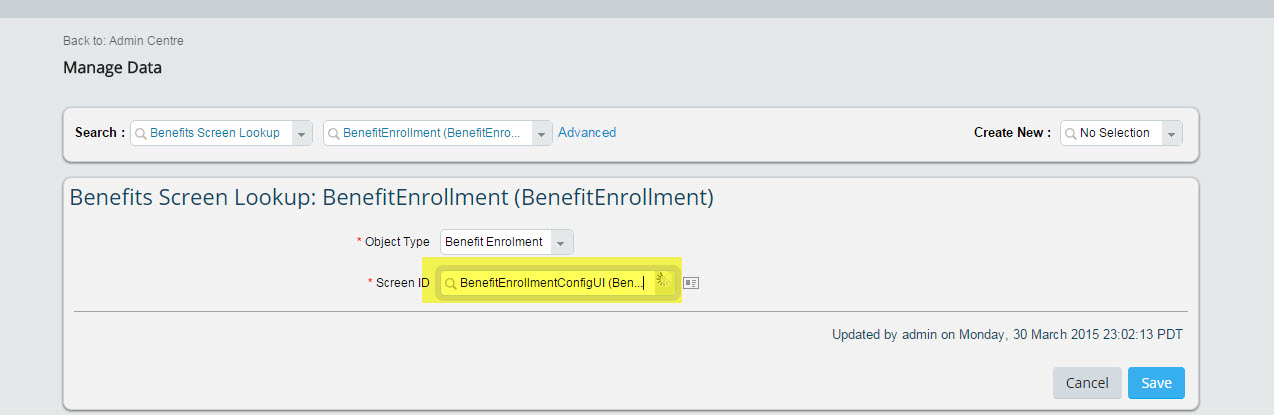Click the Benefits Screen Lookup record heading
This screenshot has height=415, width=1274.
pyautogui.click(x=391, y=198)
